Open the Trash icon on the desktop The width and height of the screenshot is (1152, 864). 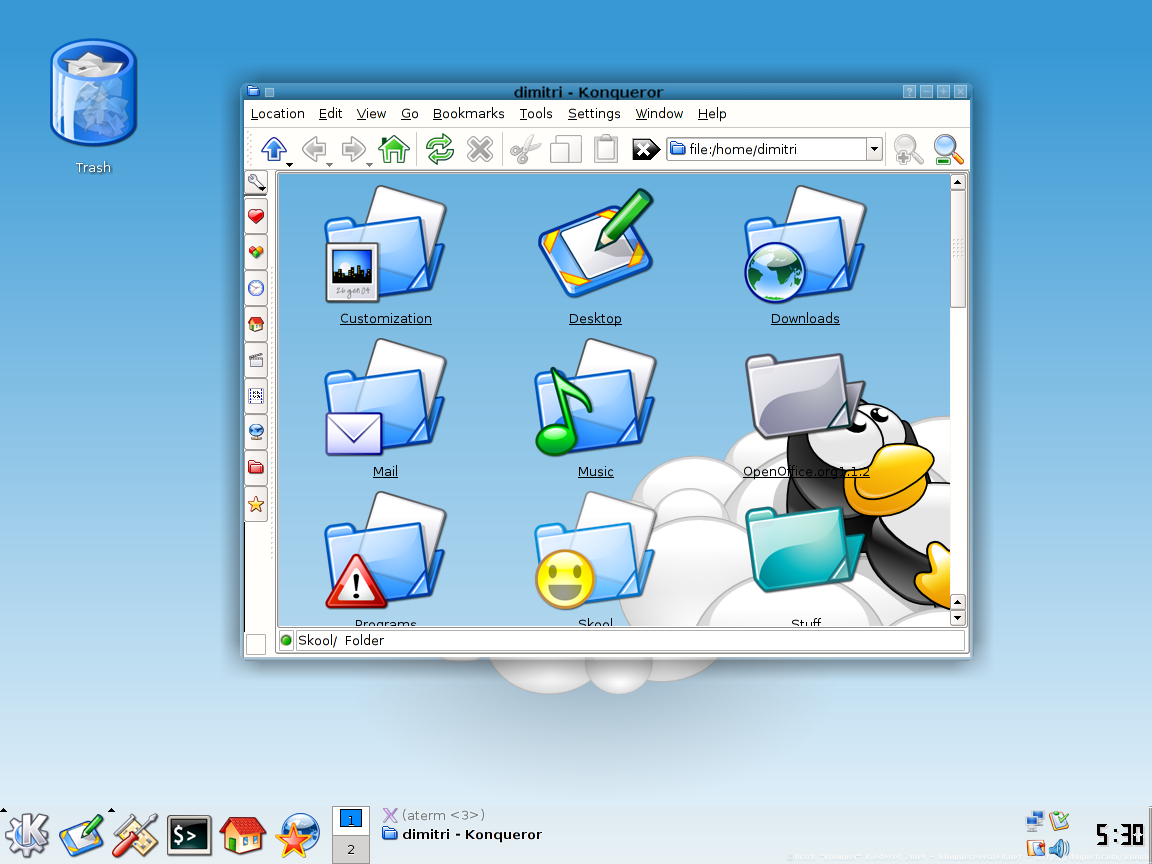pos(93,93)
